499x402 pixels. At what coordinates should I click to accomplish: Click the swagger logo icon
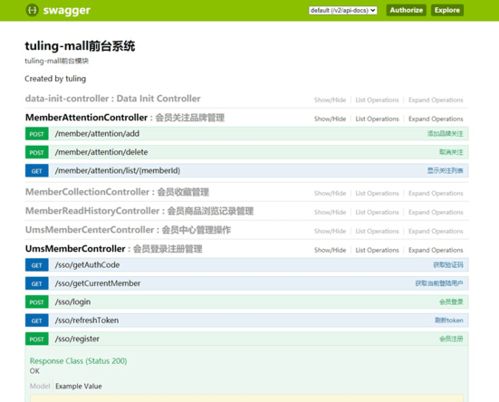[x=32, y=10]
